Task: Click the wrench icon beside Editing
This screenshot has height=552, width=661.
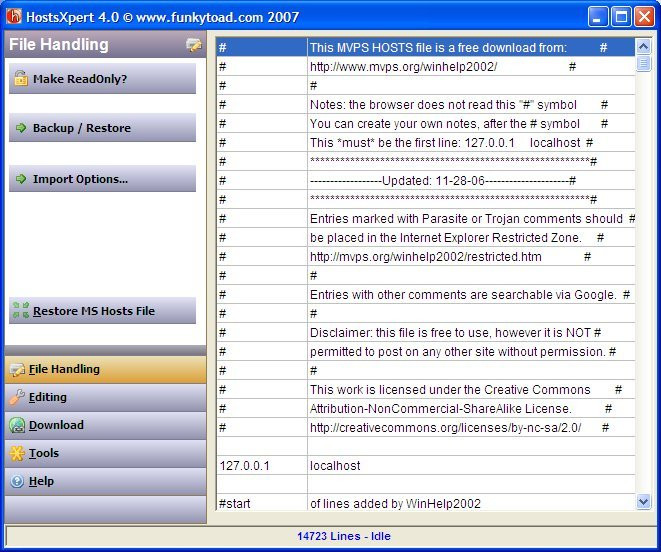Action: tap(17, 397)
